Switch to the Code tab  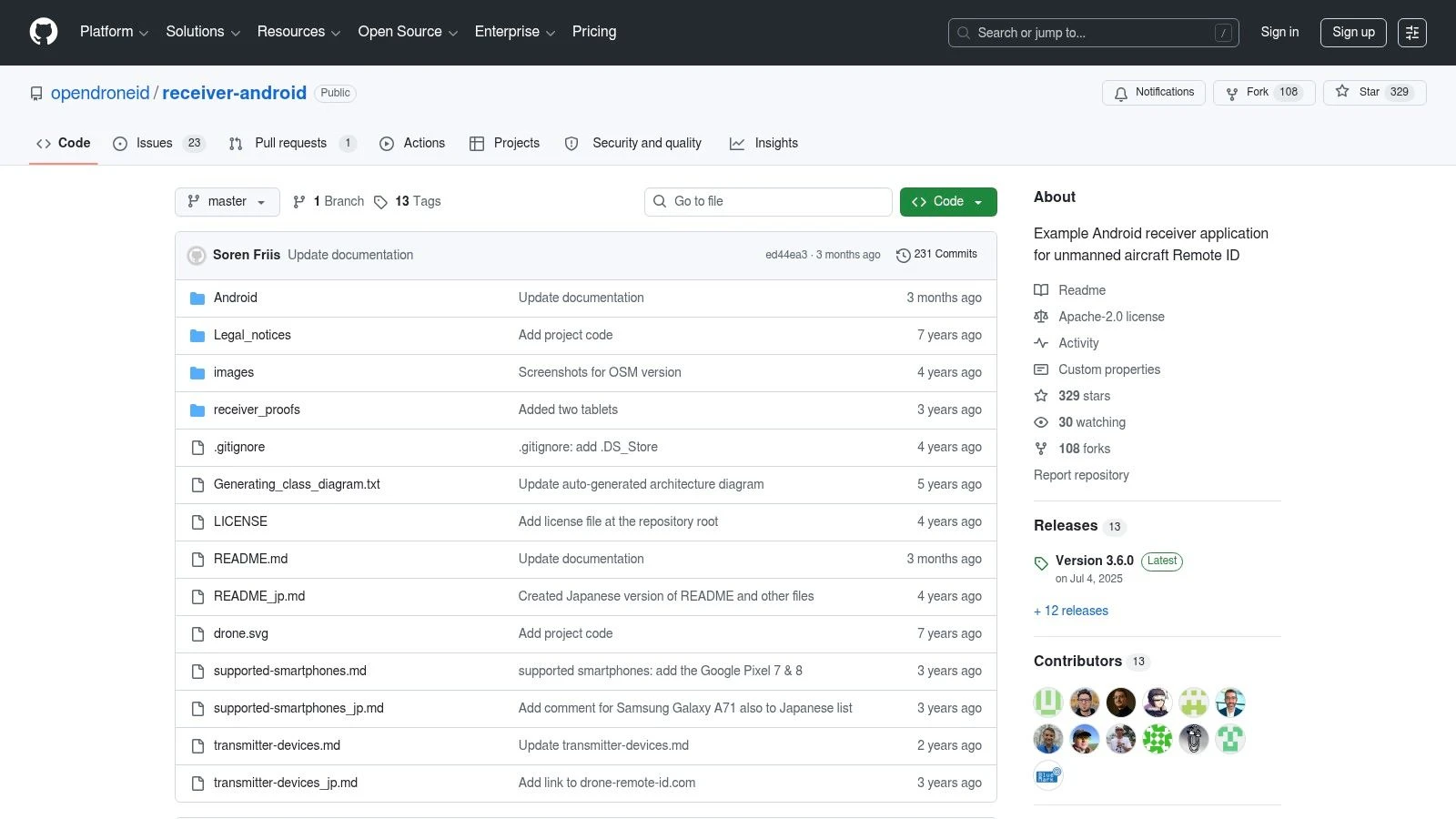64,144
